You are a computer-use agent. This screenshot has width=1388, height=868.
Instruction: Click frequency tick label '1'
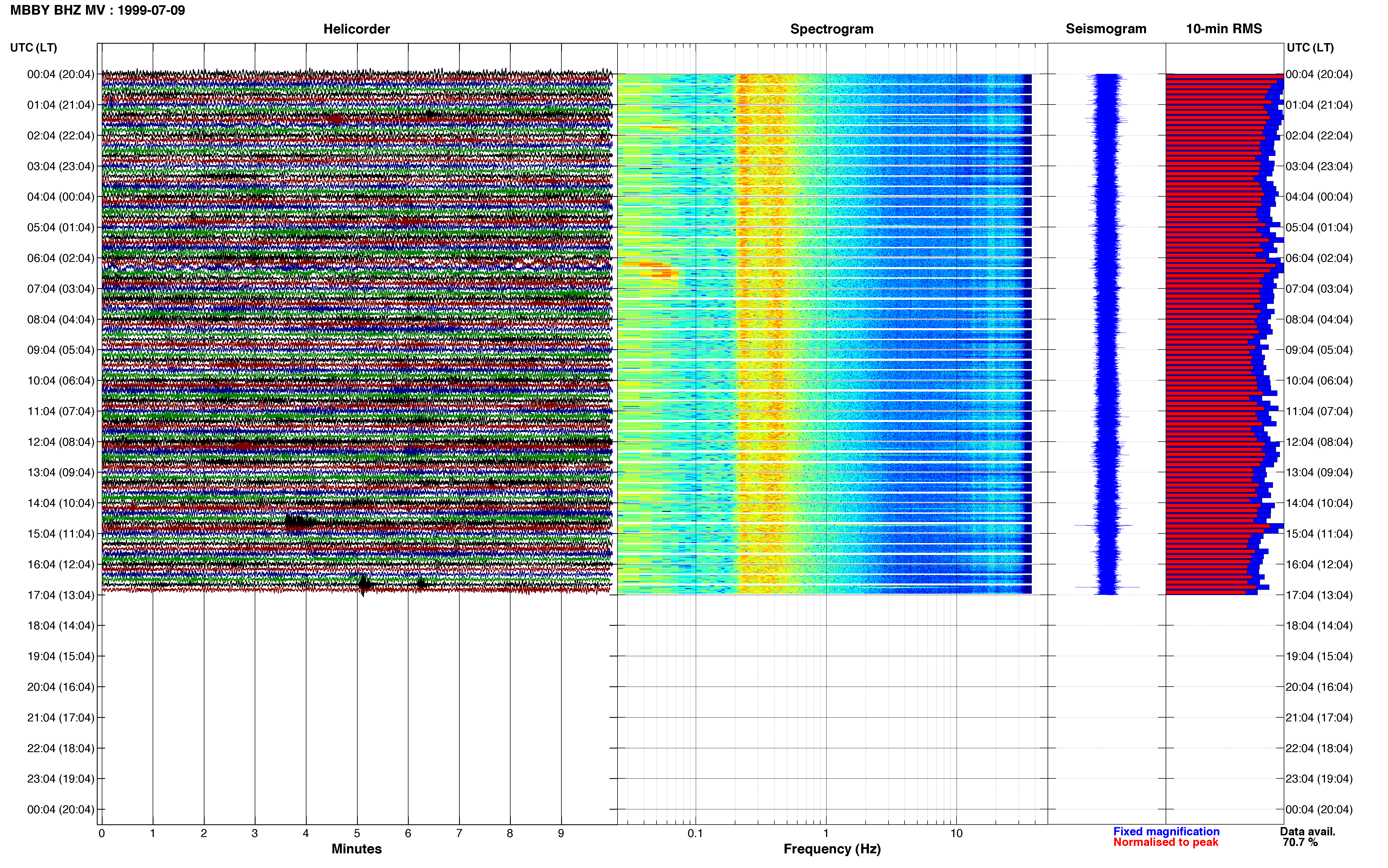pos(826,833)
